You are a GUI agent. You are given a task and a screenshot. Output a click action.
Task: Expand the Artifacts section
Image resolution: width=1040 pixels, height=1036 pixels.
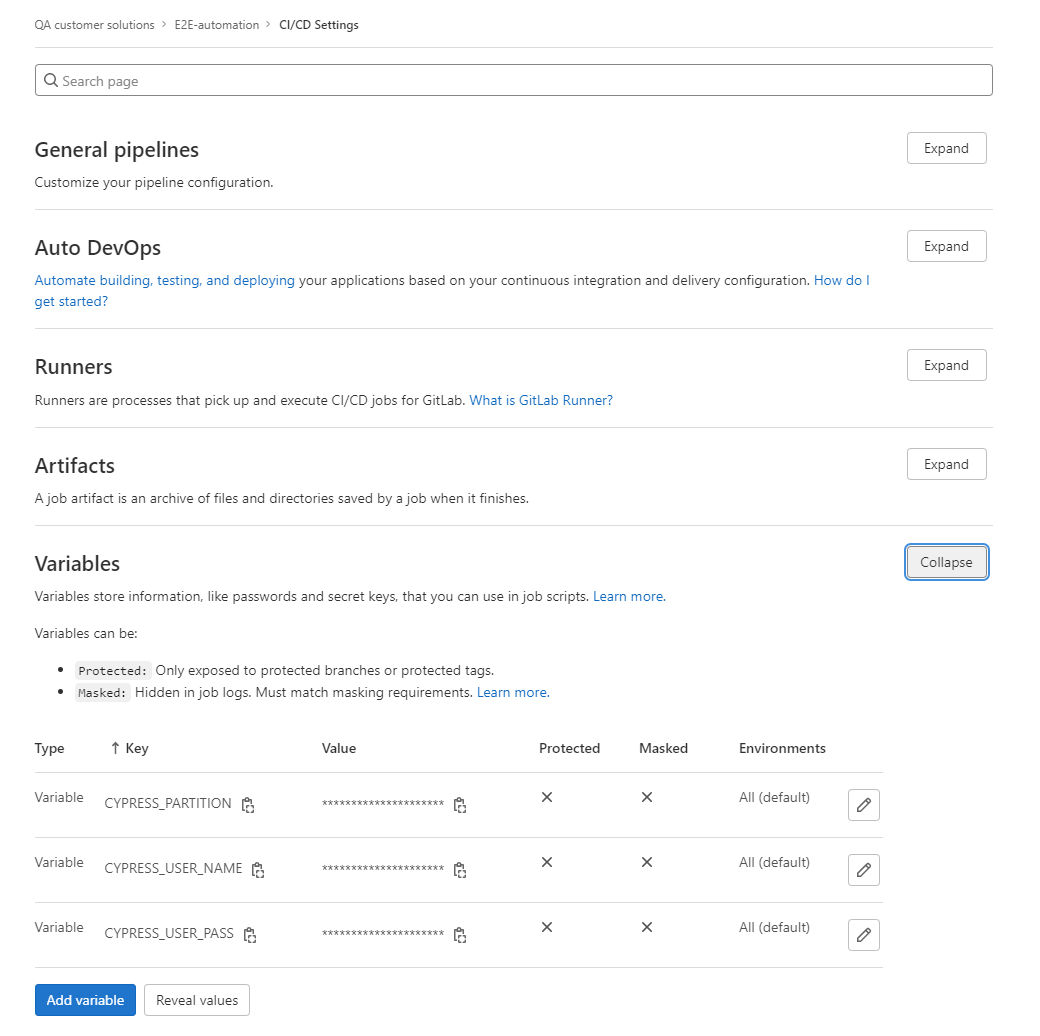tap(946, 464)
